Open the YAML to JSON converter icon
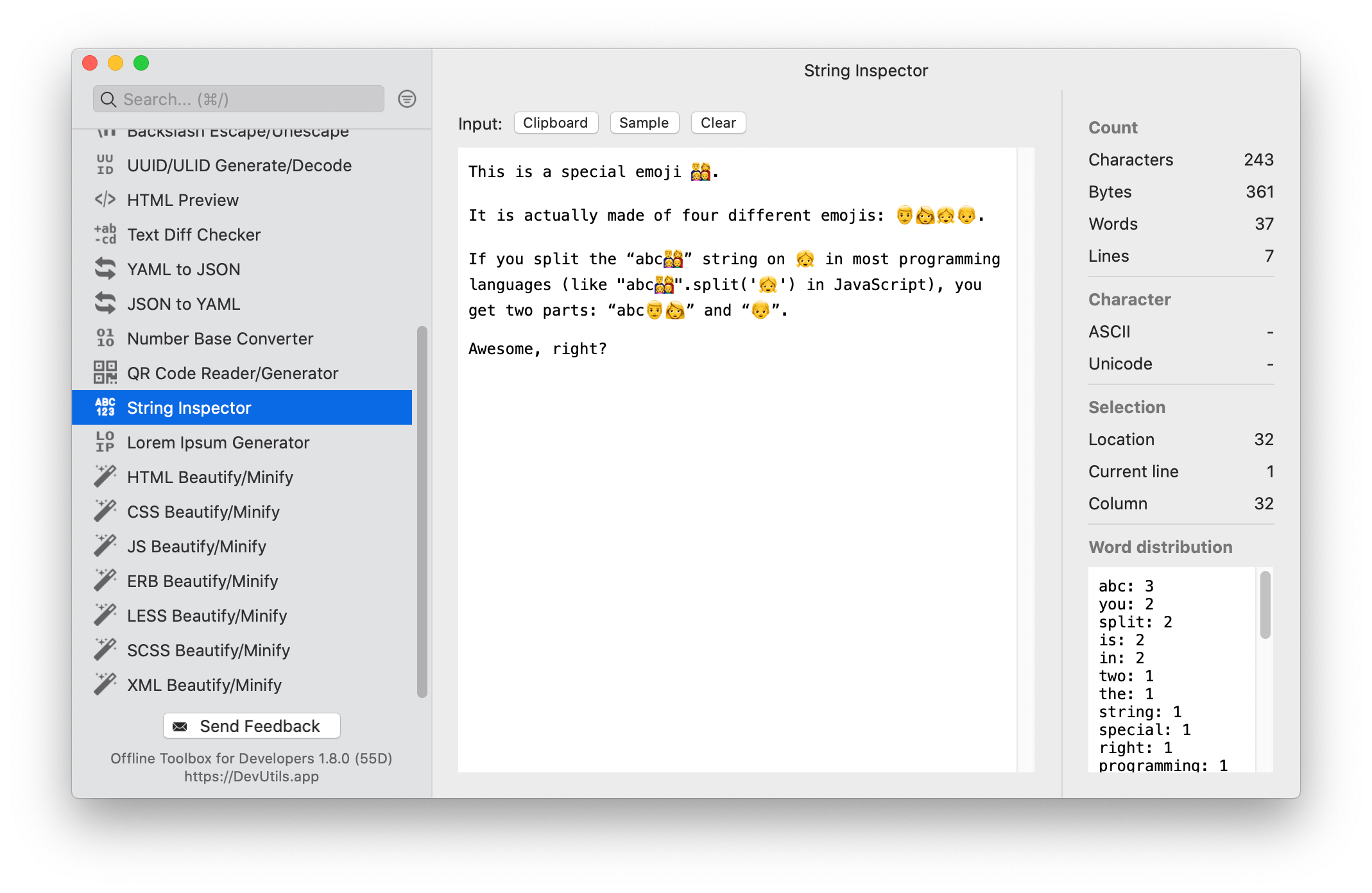The width and height of the screenshot is (1372, 893). pyautogui.click(x=105, y=269)
